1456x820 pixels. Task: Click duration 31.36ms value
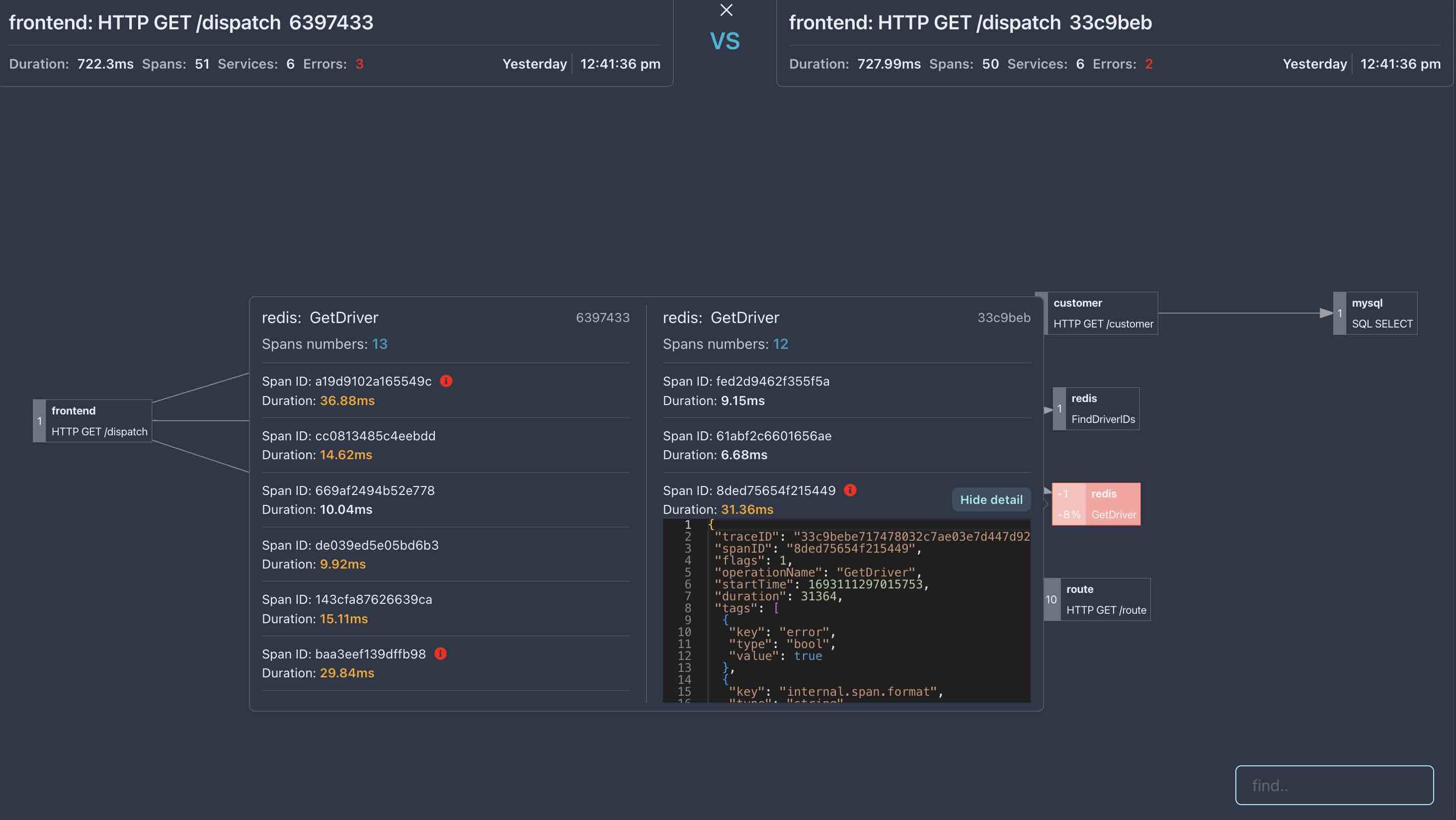click(x=747, y=509)
